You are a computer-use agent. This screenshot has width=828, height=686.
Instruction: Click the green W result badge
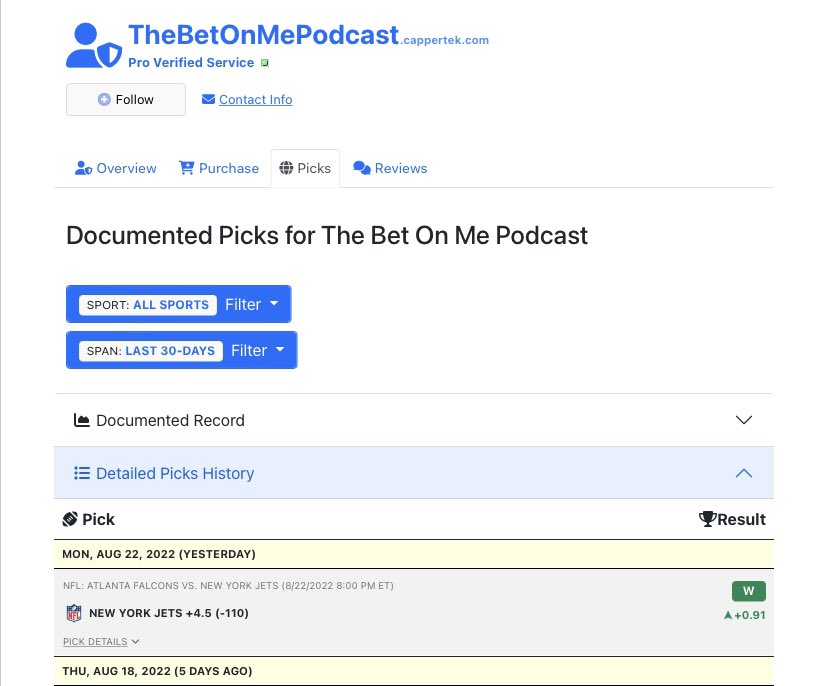tap(748, 591)
